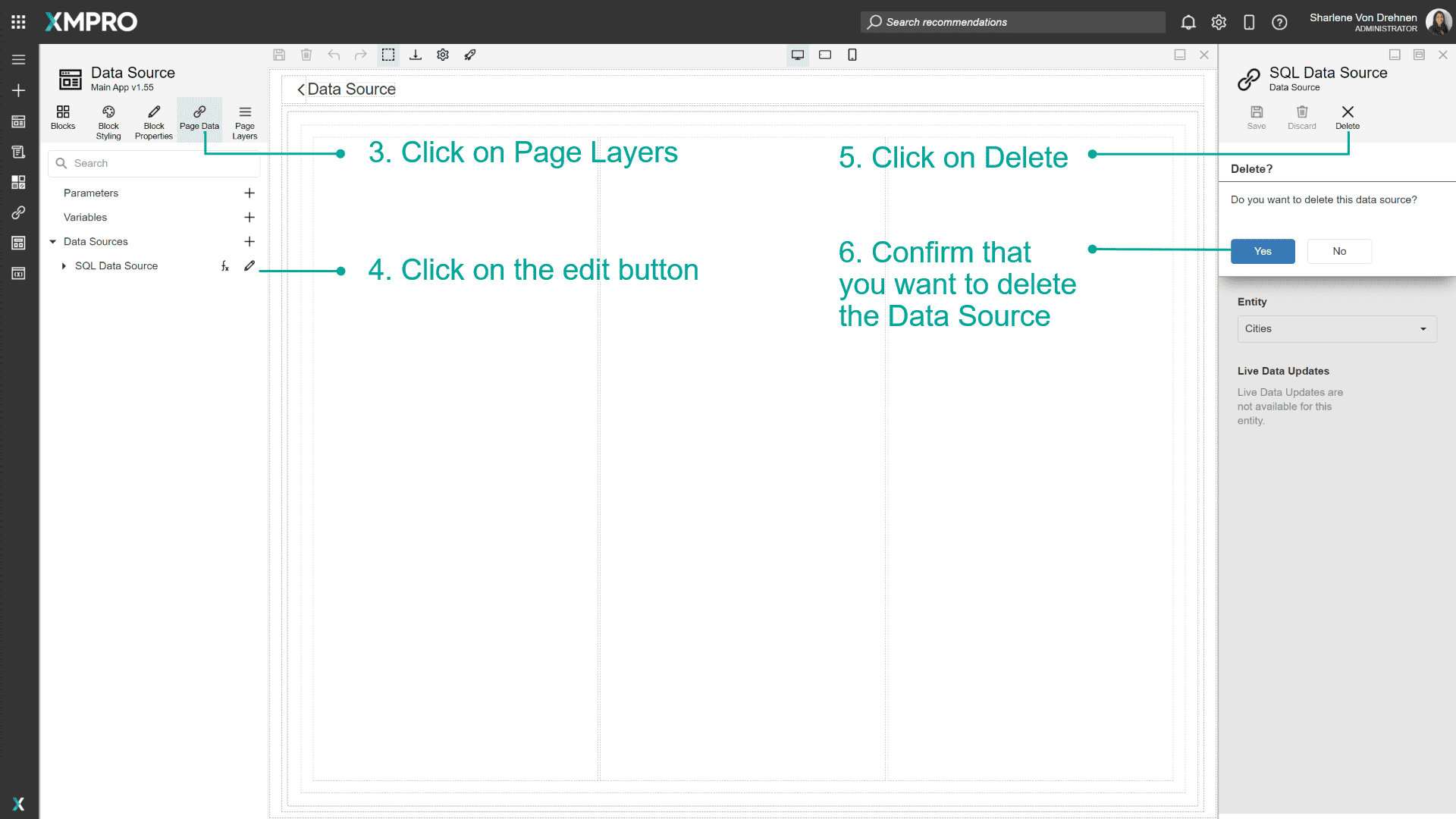Viewport: 1456px width, 819px height.
Task: Expand the SQL Data Source item
Action: click(x=64, y=266)
